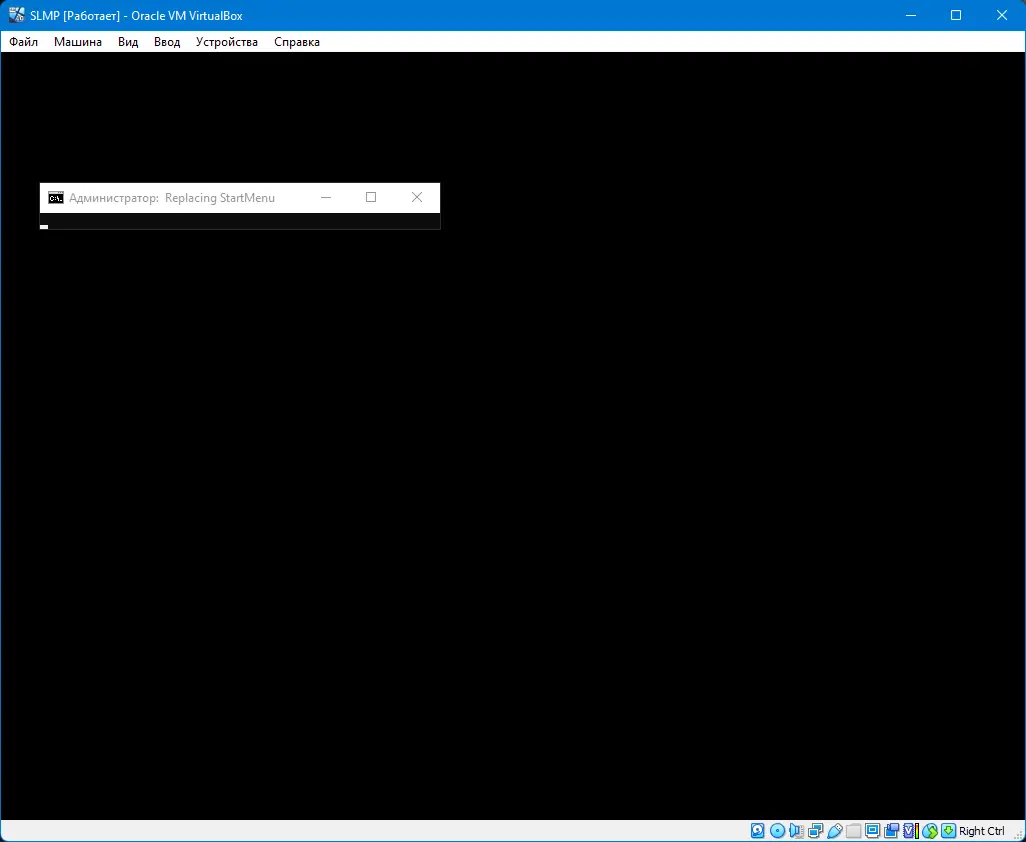Open the Машина menu
The image size is (1026, 842).
(x=78, y=42)
